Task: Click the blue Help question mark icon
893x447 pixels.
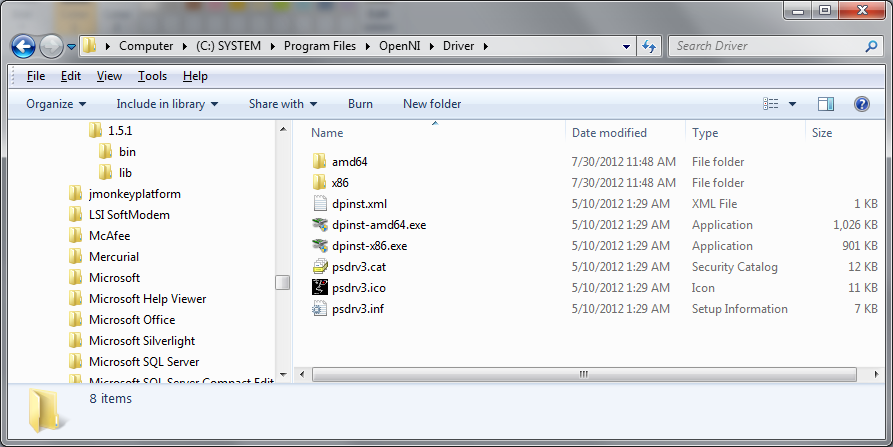Action: tap(862, 104)
